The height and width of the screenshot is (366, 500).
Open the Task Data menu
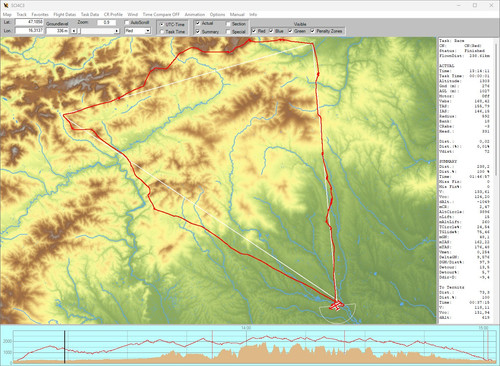click(90, 15)
